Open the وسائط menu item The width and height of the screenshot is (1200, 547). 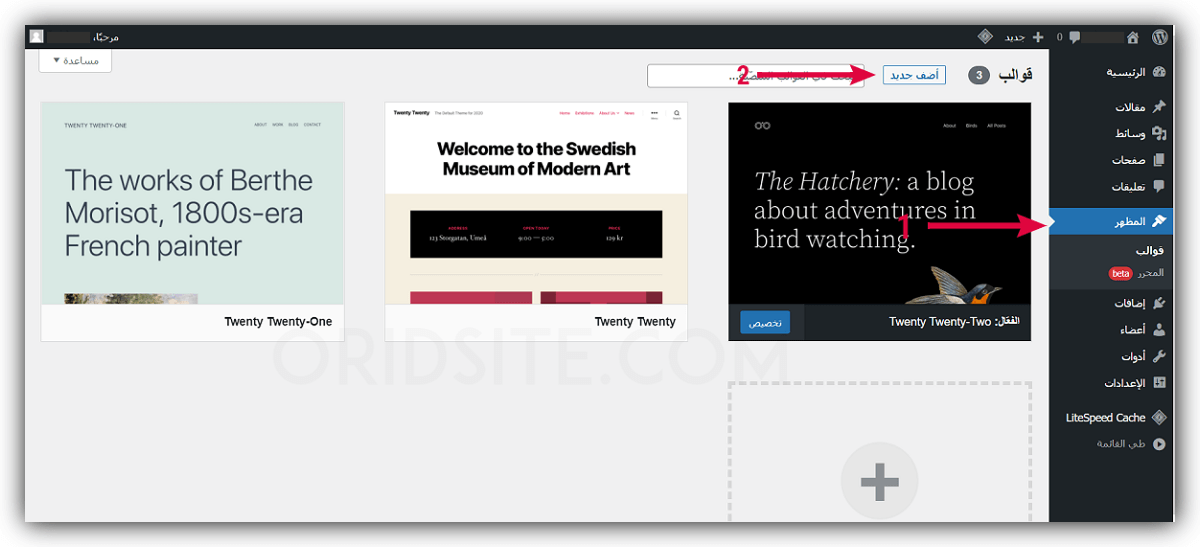pos(1112,133)
